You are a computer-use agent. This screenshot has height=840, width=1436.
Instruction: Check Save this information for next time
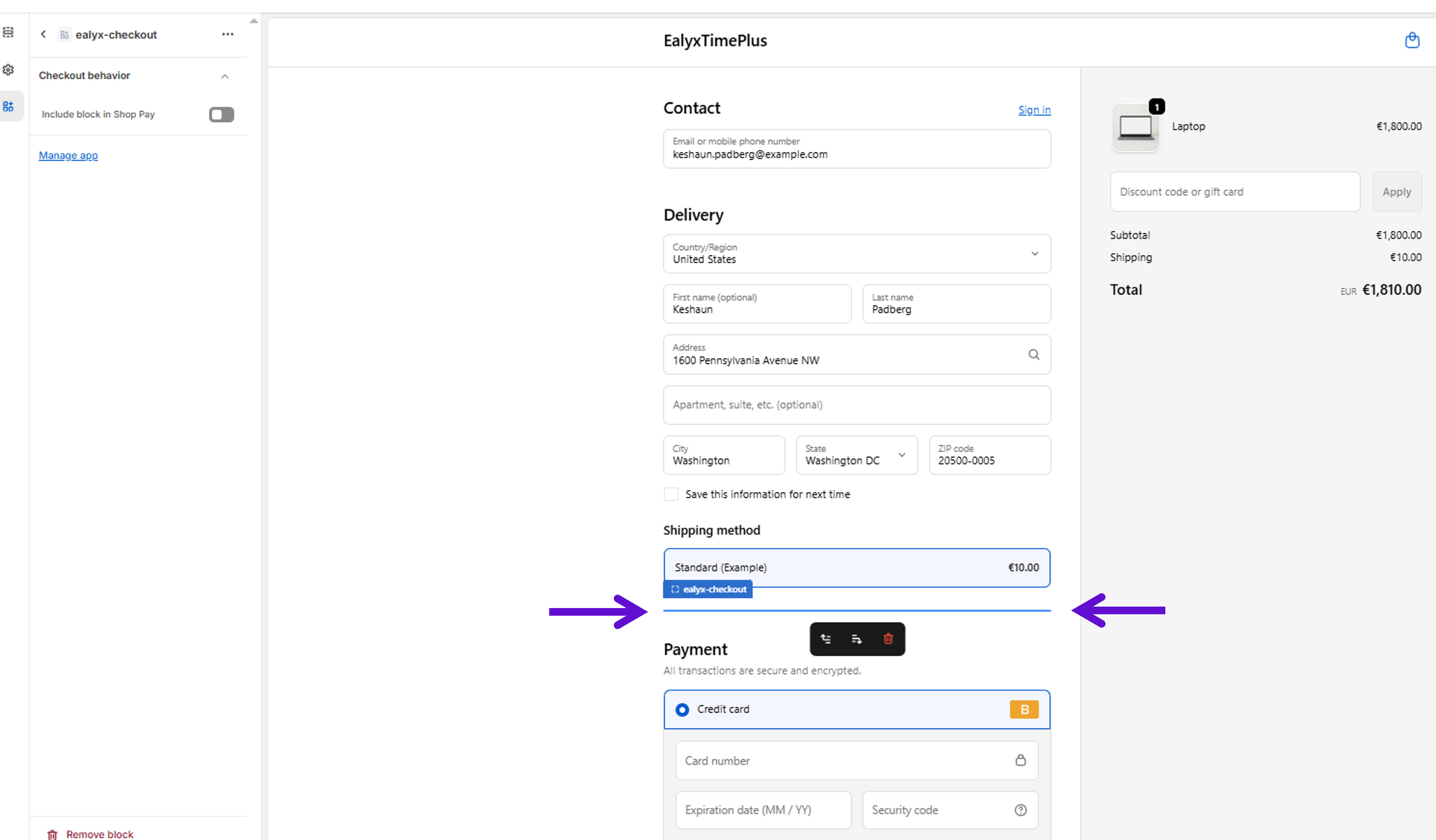[x=671, y=494]
